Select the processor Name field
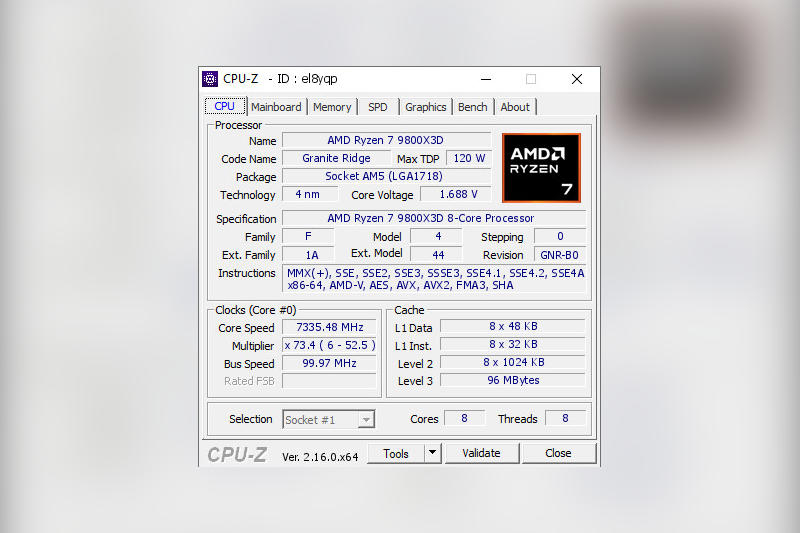The height and width of the screenshot is (533, 800). click(x=386, y=140)
